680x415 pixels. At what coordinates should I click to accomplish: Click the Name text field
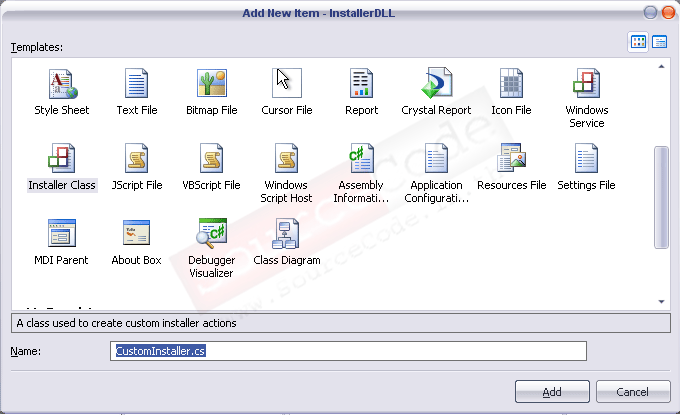point(348,351)
